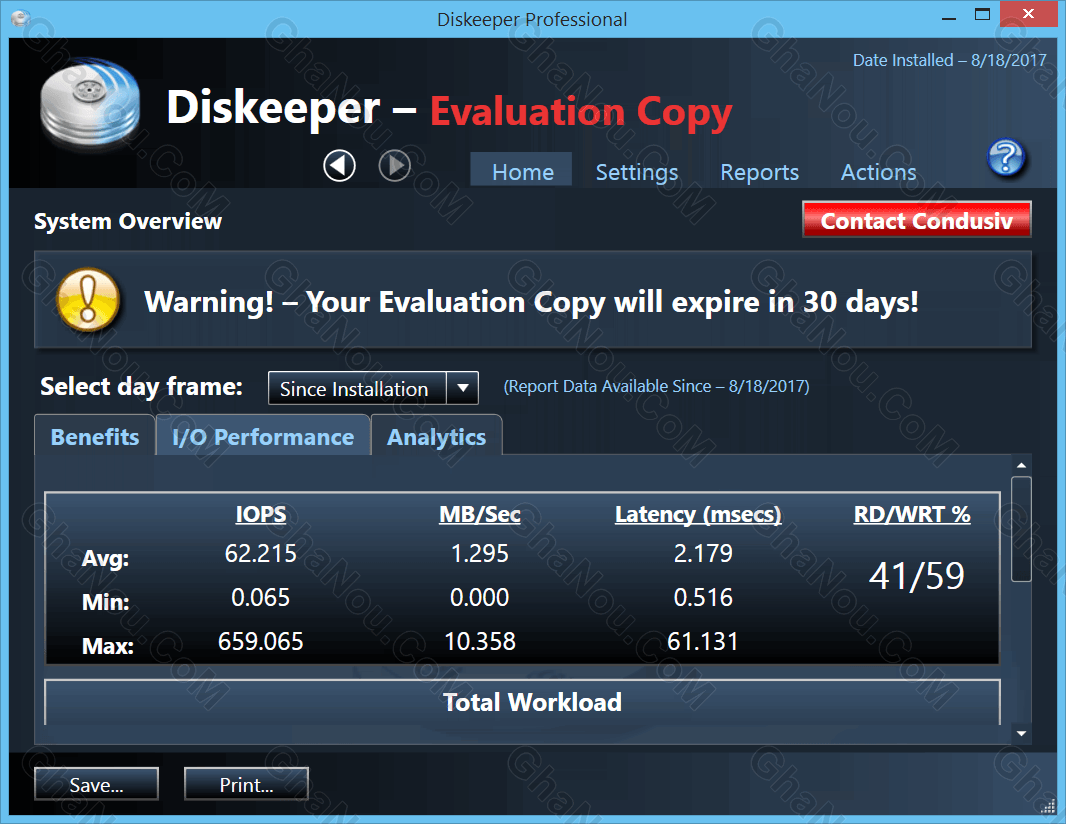The width and height of the screenshot is (1066, 824).
Task: Open the Home menu
Action: point(522,171)
